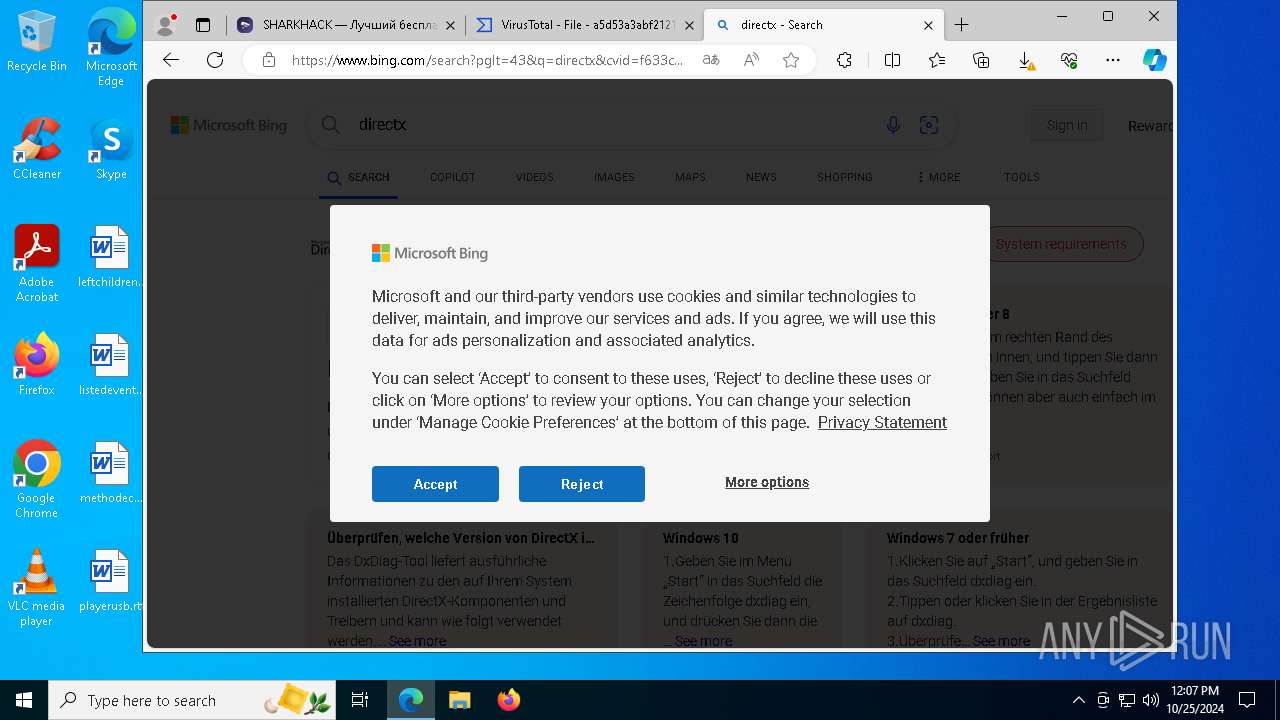
Task: Refresh the current page
Action: (x=215, y=60)
